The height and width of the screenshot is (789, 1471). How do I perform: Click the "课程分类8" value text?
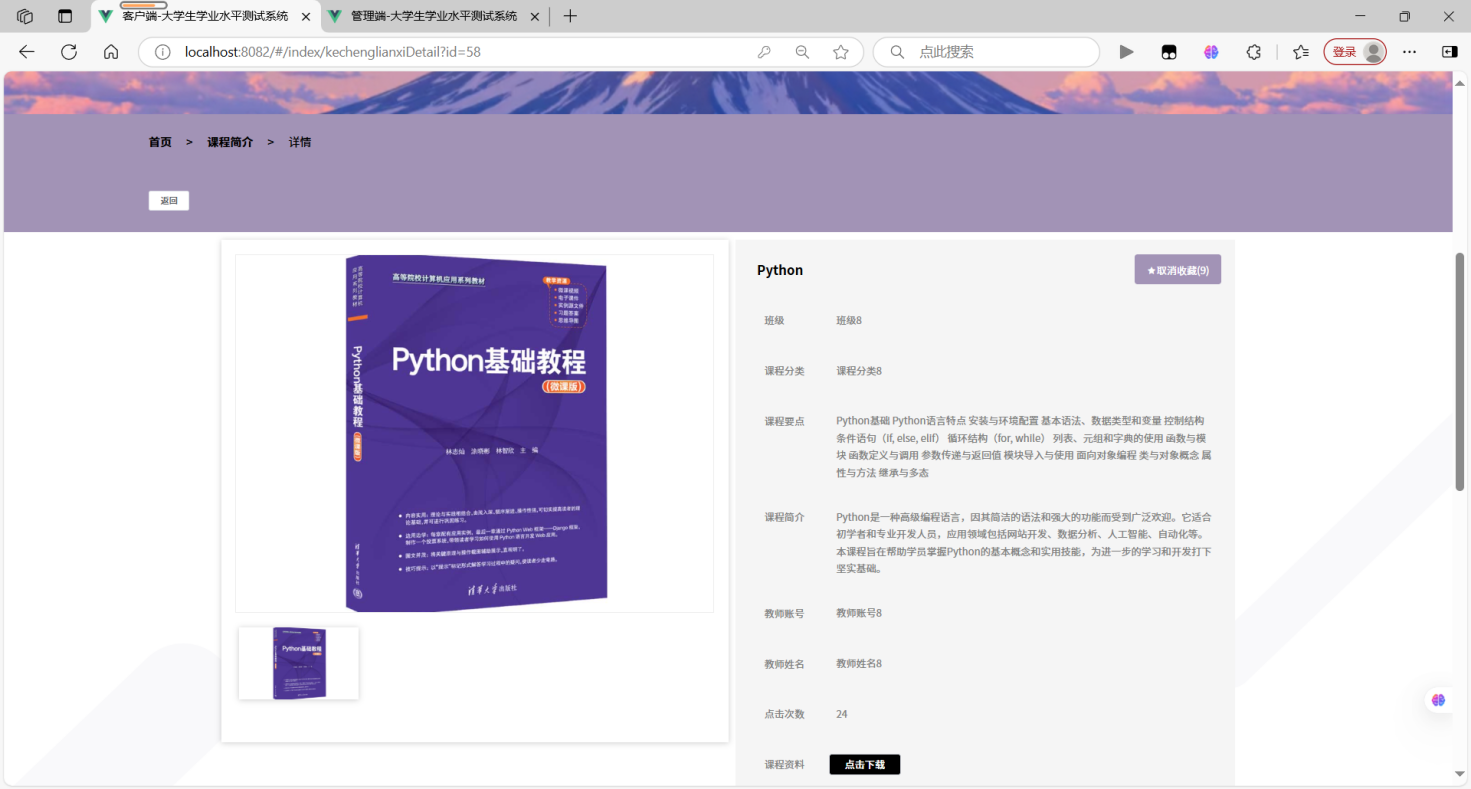coord(859,371)
